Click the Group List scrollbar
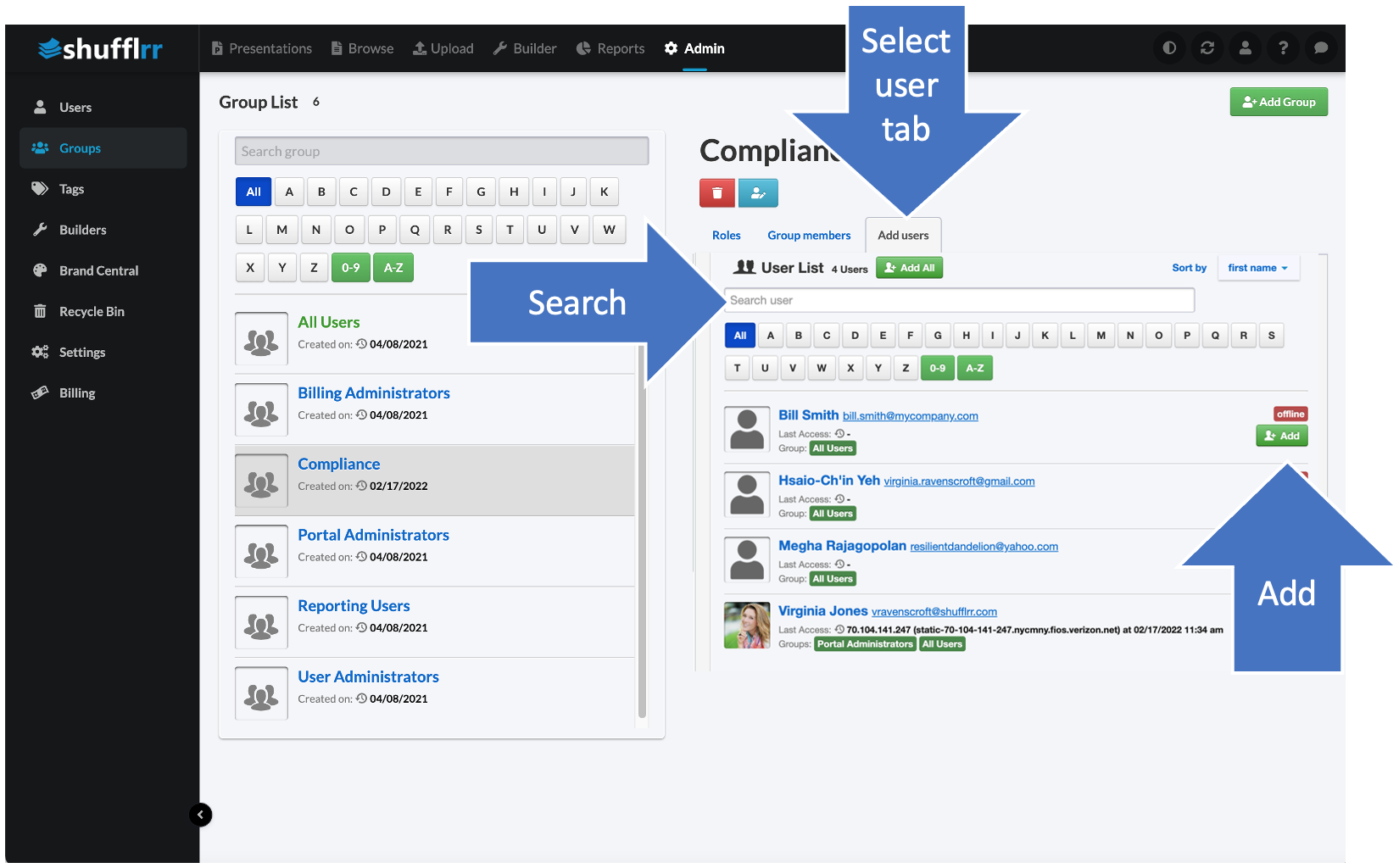Image resolution: width=1399 pixels, height=868 pixels. point(642,531)
